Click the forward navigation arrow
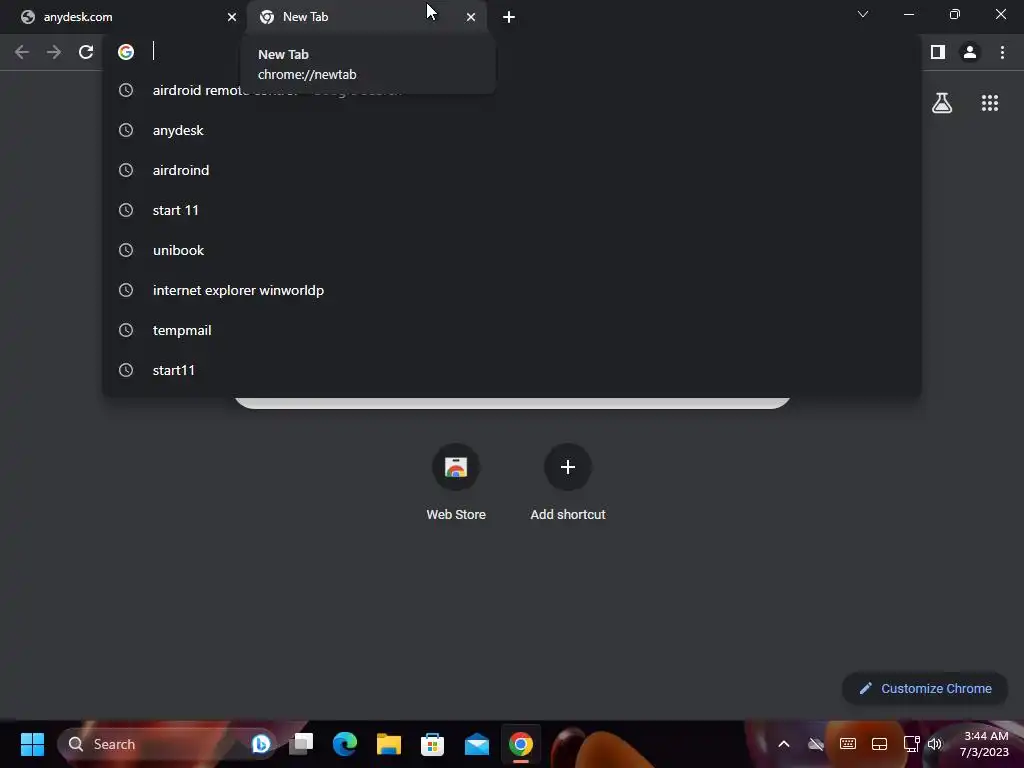Screen dimensions: 1024x768 pyautogui.click(x=54, y=52)
